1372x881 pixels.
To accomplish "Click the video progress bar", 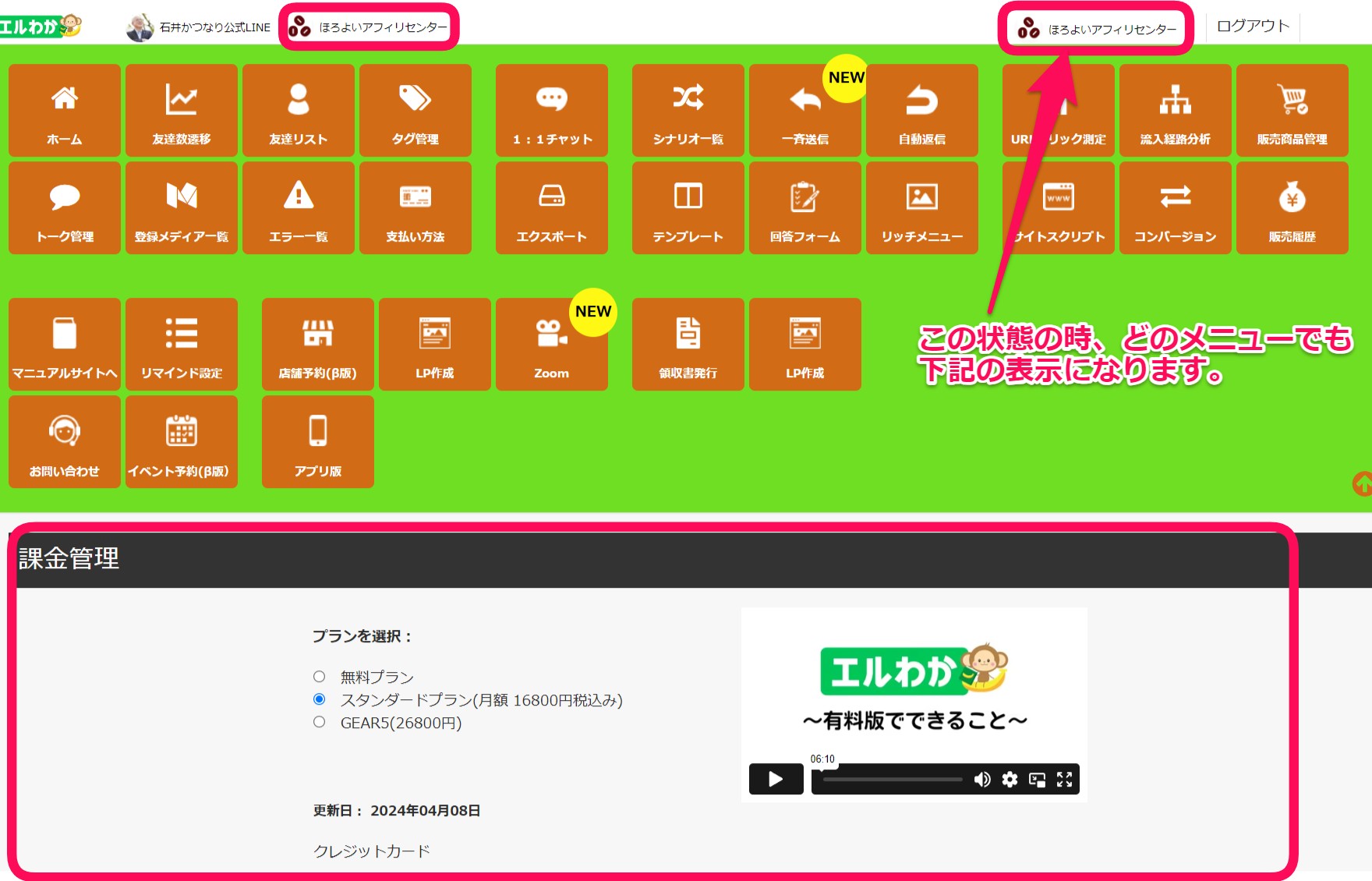I will point(893,779).
